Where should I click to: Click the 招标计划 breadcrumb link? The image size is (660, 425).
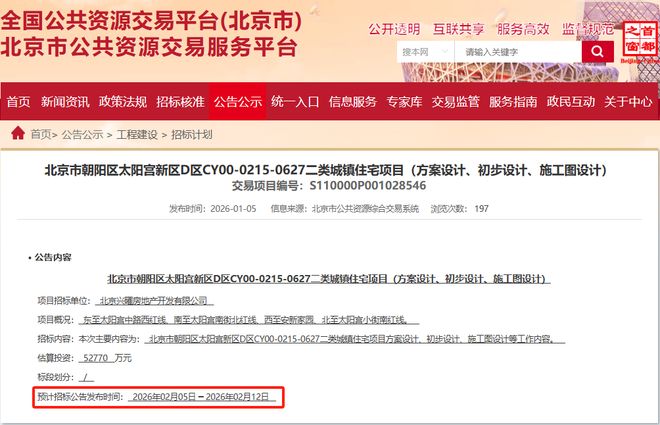pyautogui.click(x=191, y=134)
